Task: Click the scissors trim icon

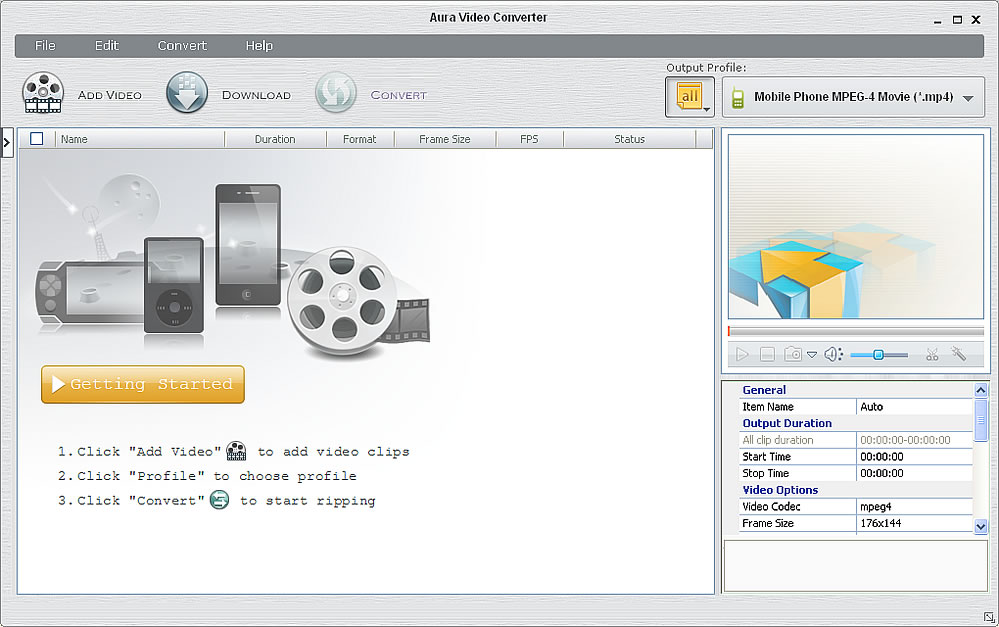Action: [932, 354]
